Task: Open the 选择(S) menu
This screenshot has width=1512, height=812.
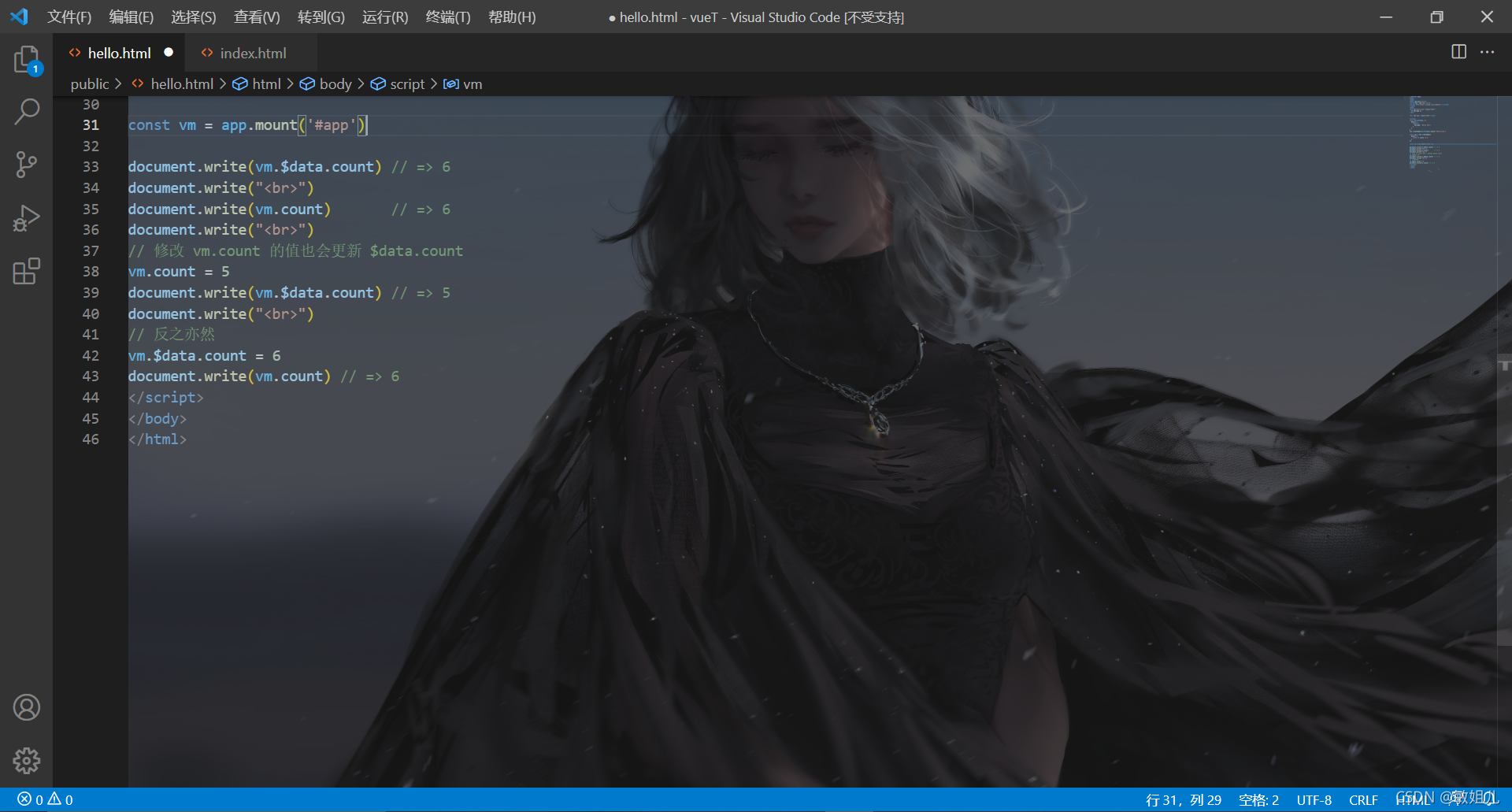Action: pyautogui.click(x=194, y=17)
